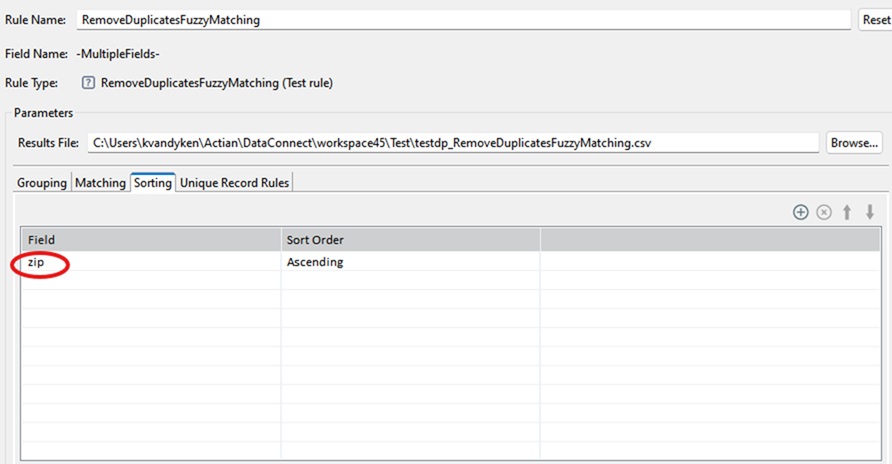The image size is (892, 464).
Task: Click the Sort Order column header
Action: click(x=410, y=240)
